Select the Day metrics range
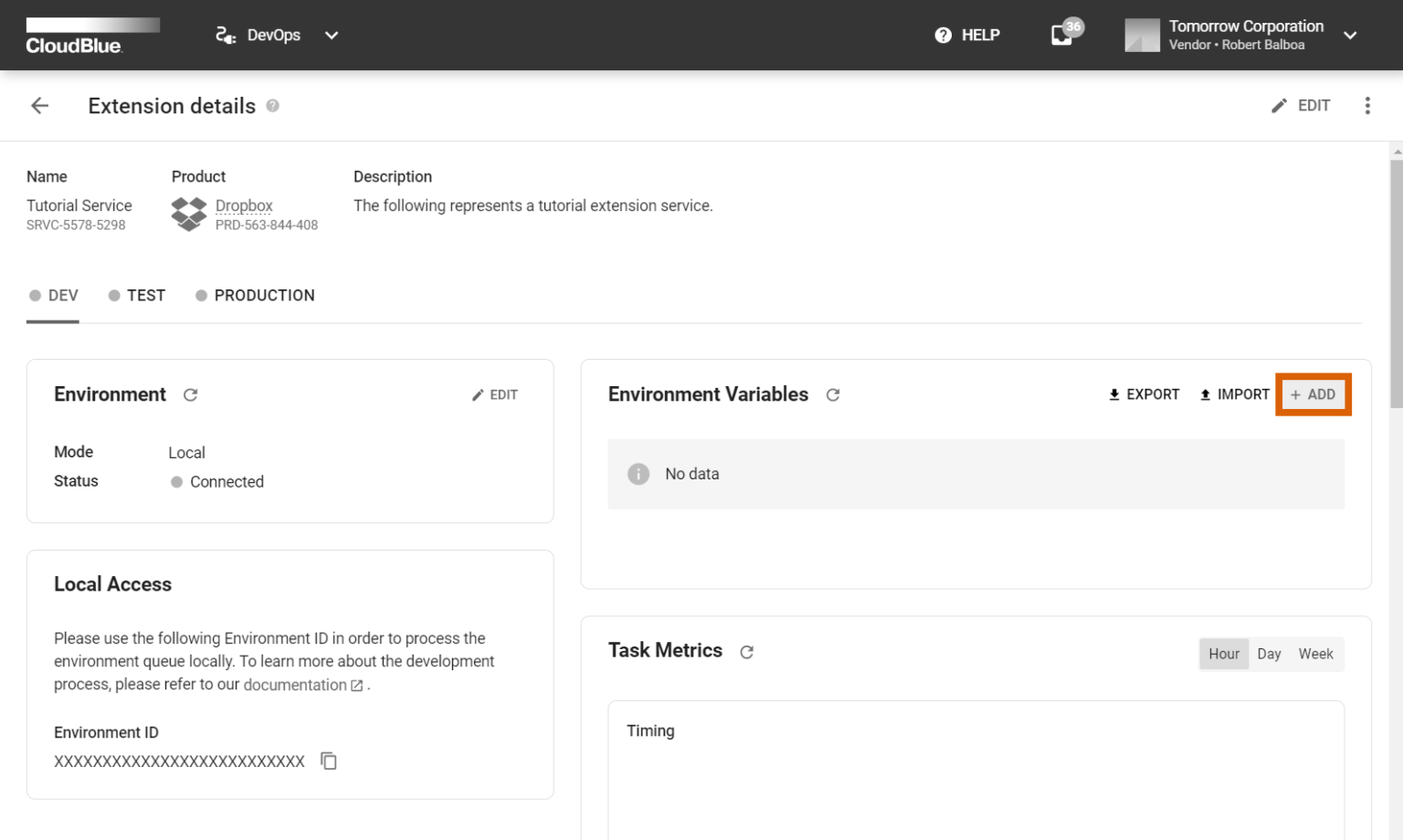Screen dimensions: 1403x840 [1269, 654]
